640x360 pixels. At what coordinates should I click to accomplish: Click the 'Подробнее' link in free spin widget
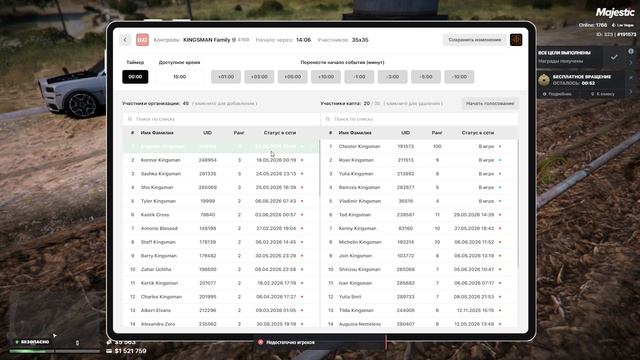[x=557, y=94]
